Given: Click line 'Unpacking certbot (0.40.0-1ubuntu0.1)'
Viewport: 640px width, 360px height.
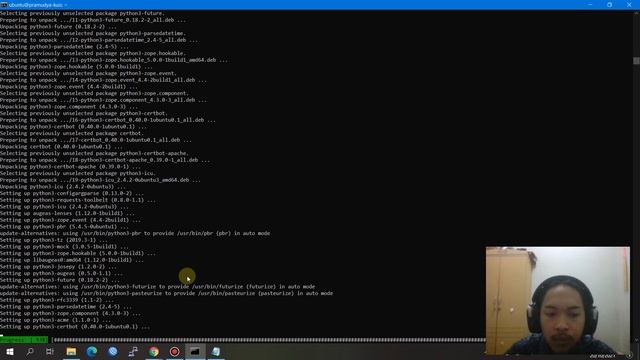Looking at the screenshot, I should point(61,147).
